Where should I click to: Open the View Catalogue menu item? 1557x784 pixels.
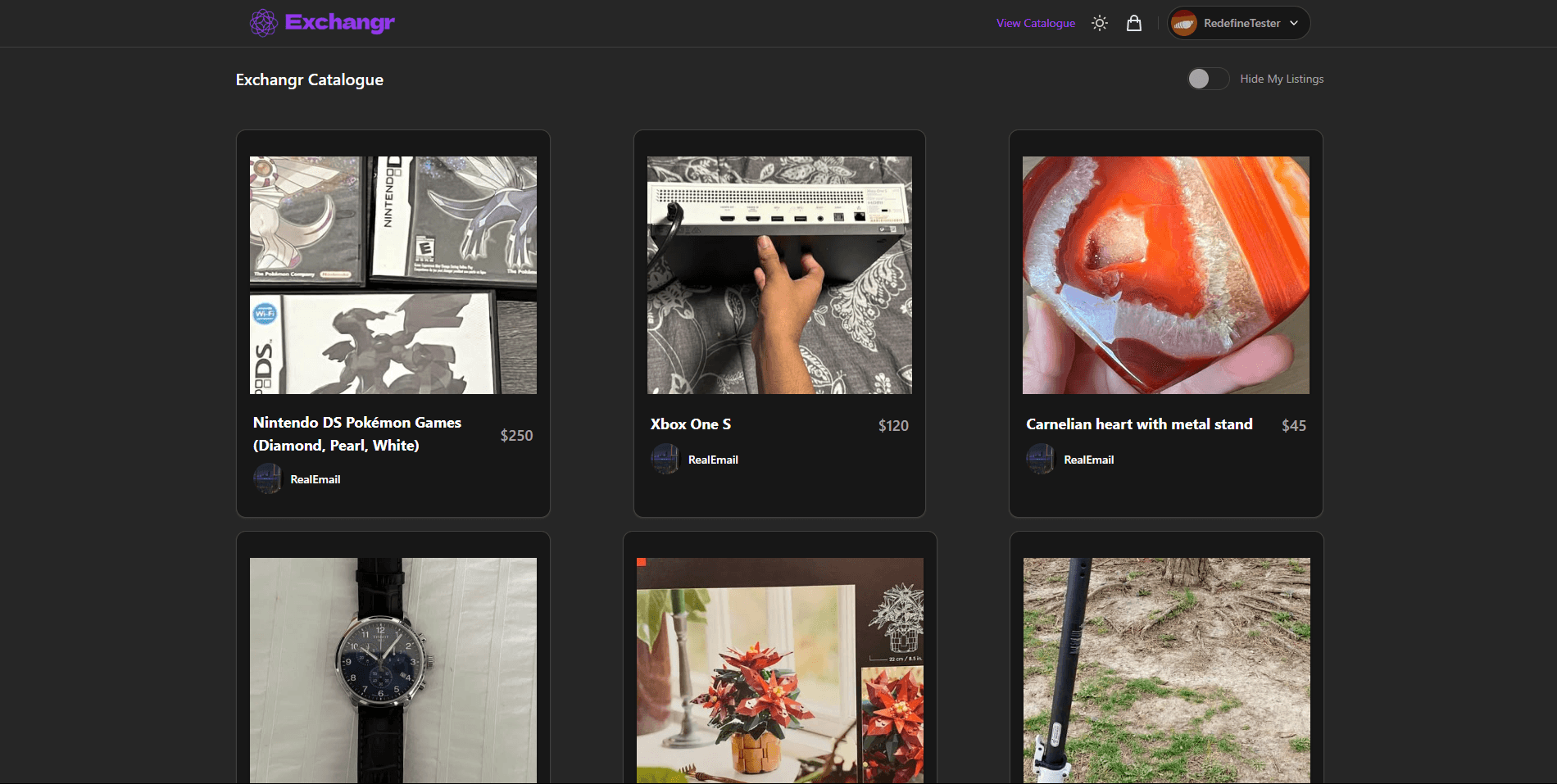1035,23
